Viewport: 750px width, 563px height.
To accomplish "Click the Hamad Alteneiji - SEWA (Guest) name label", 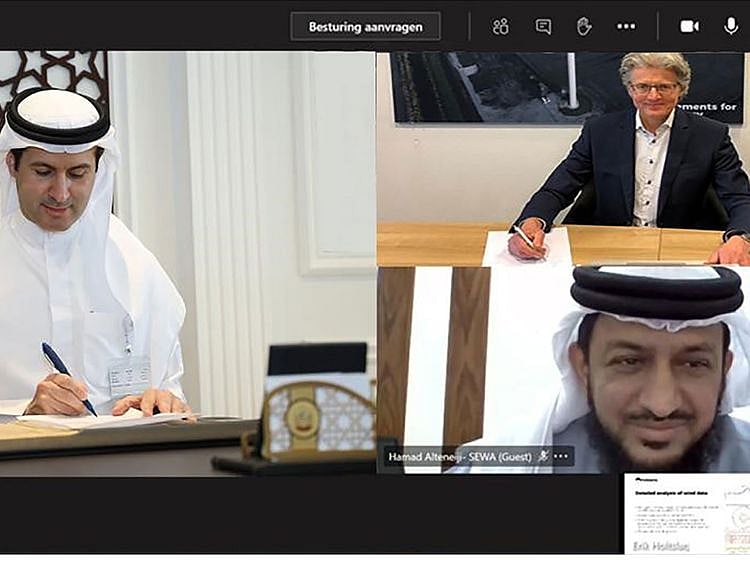I will pyautogui.click(x=459, y=456).
